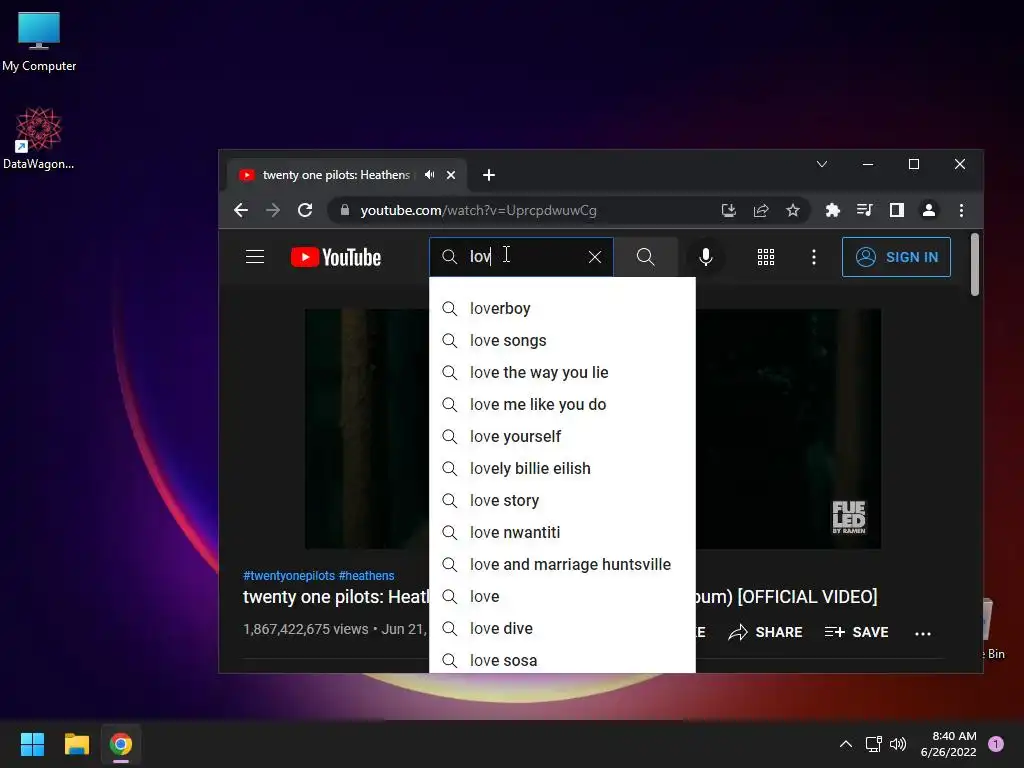
Task: Click the Chrome forward arrow
Action: coord(273,210)
